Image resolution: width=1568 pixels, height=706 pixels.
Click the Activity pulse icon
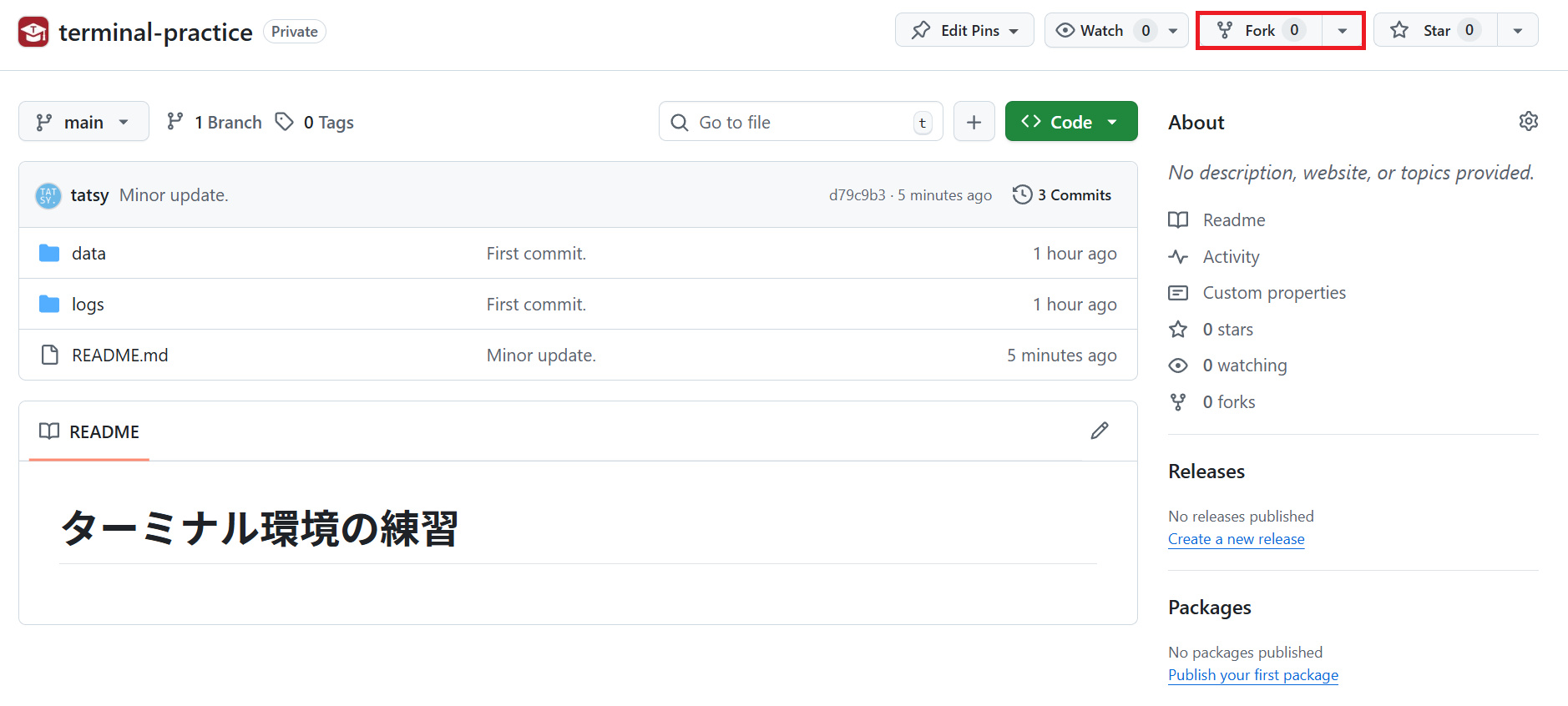coord(1178,257)
